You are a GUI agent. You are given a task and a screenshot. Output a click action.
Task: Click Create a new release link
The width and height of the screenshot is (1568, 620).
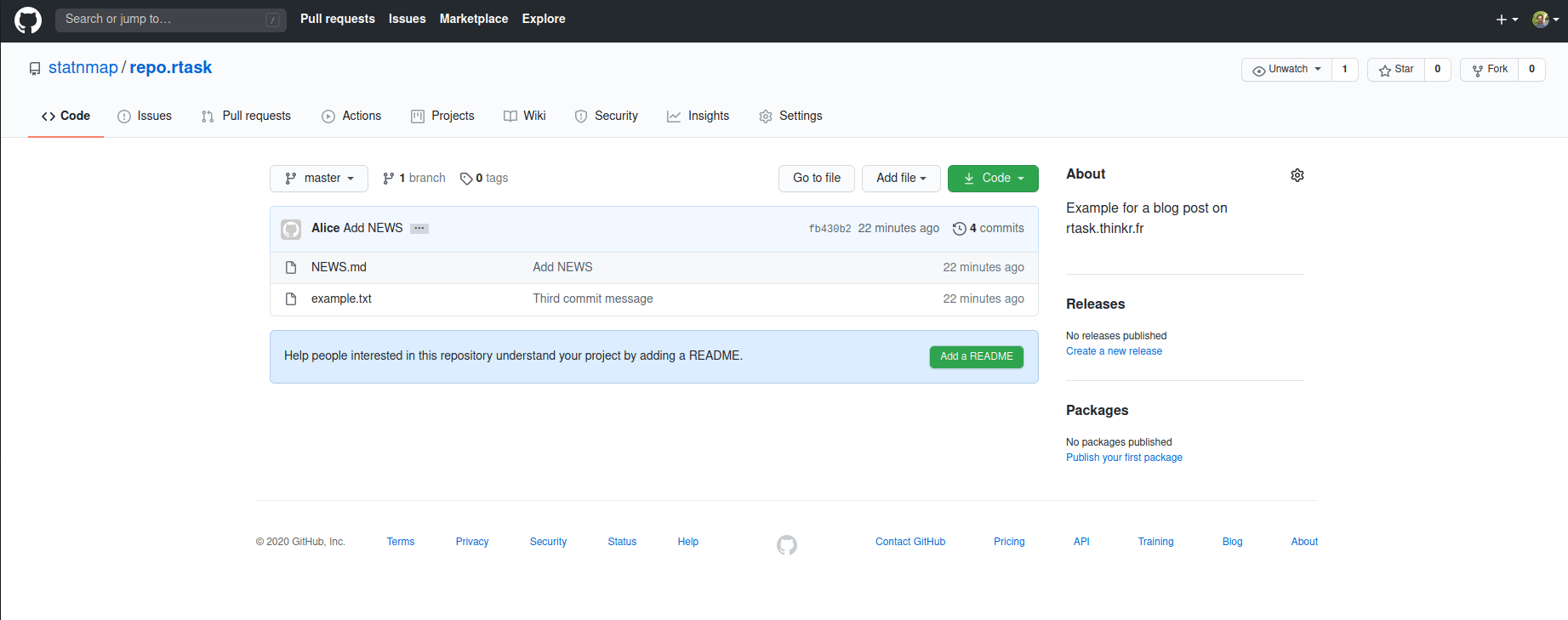[1114, 352]
